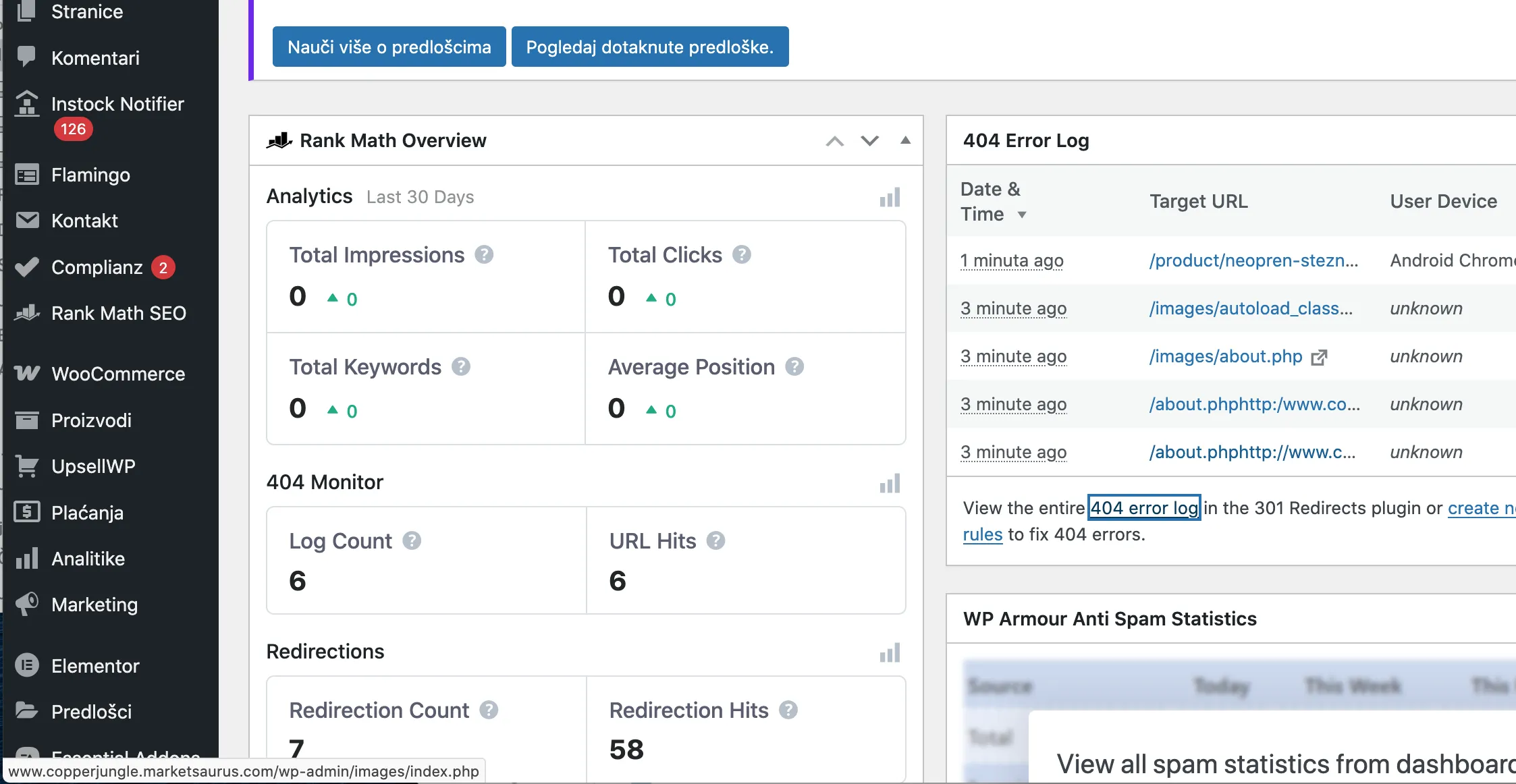This screenshot has width=1516, height=784.
Task: Click help icon next to Redirection Count
Action: pyautogui.click(x=489, y=710)
